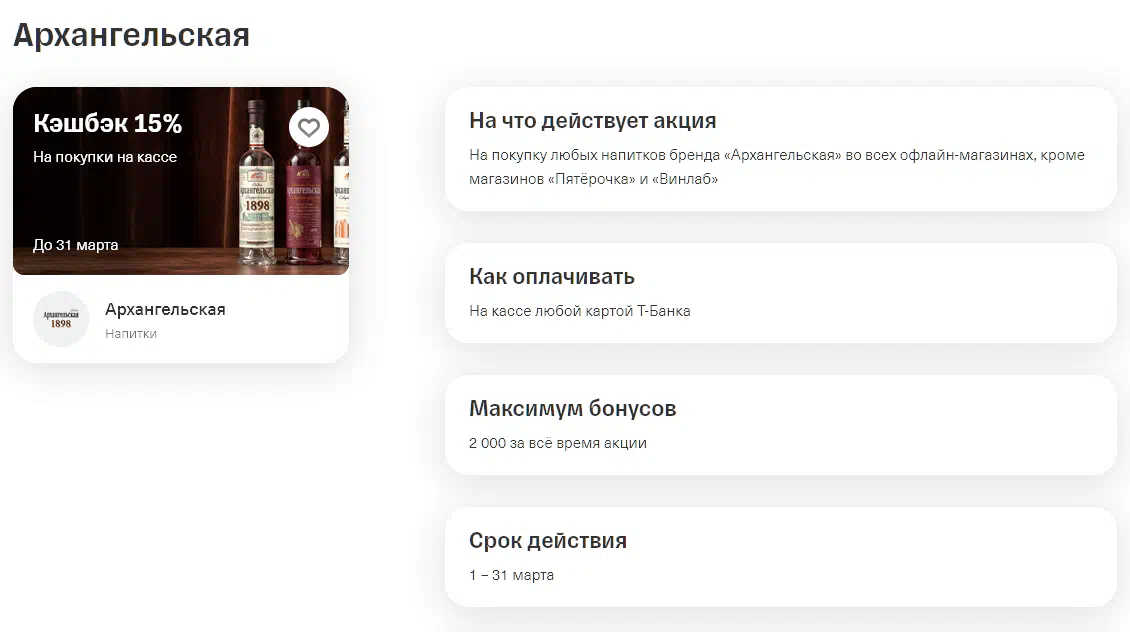Click «2 000 за всё время акции»
The width and height of the screenshot is (1130, 632).
[557, 443]
